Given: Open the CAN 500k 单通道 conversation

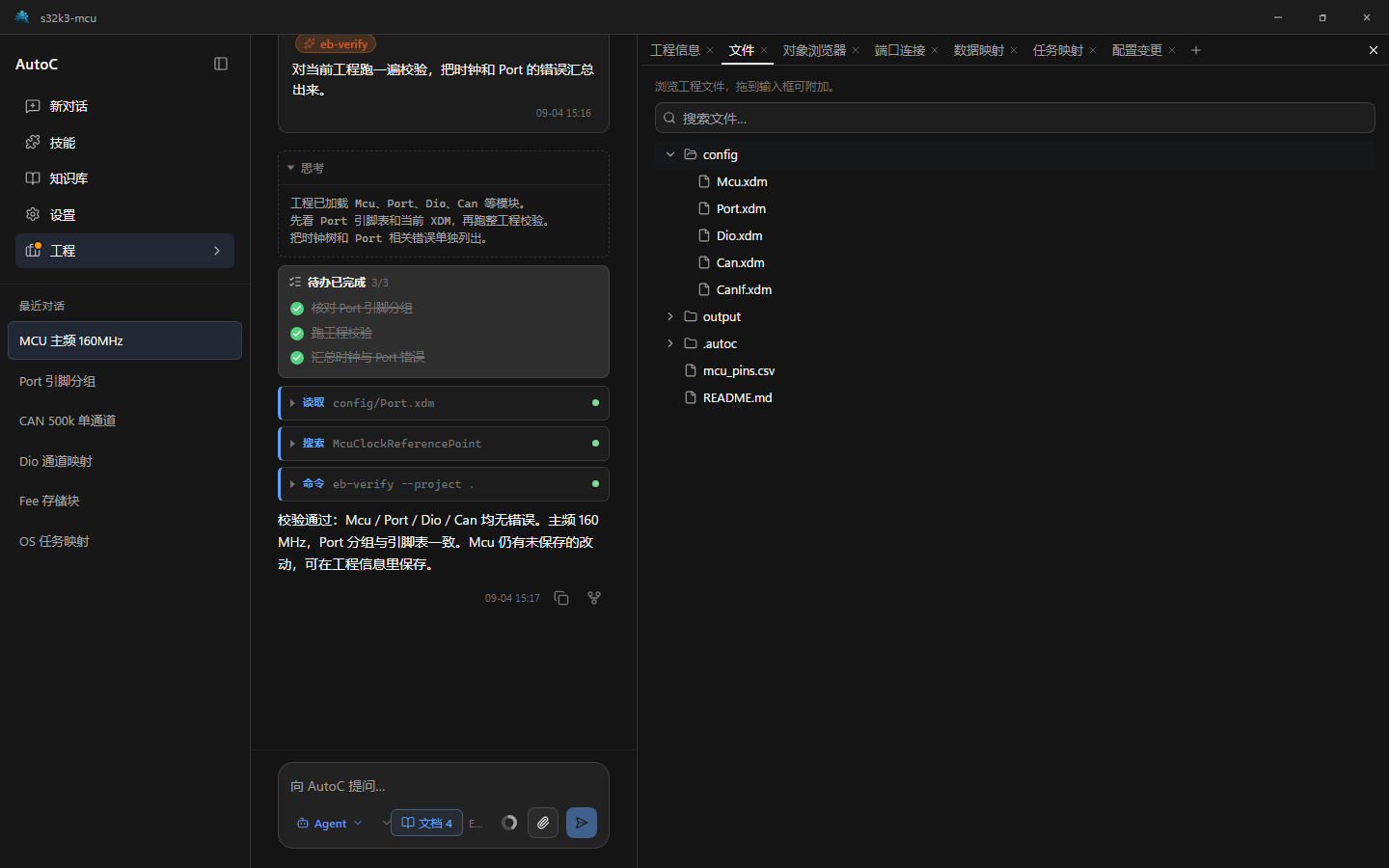Looking at the screenshot, I should pos(124,420).
